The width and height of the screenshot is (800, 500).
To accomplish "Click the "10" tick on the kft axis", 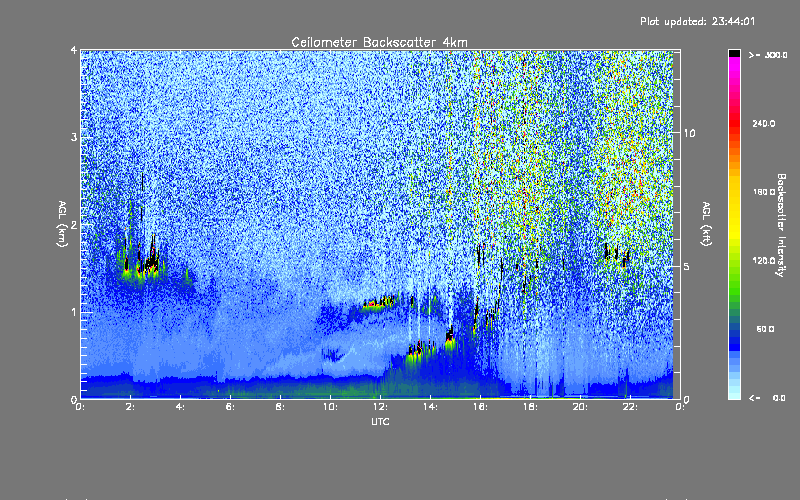I will click(x=689, y=133).
